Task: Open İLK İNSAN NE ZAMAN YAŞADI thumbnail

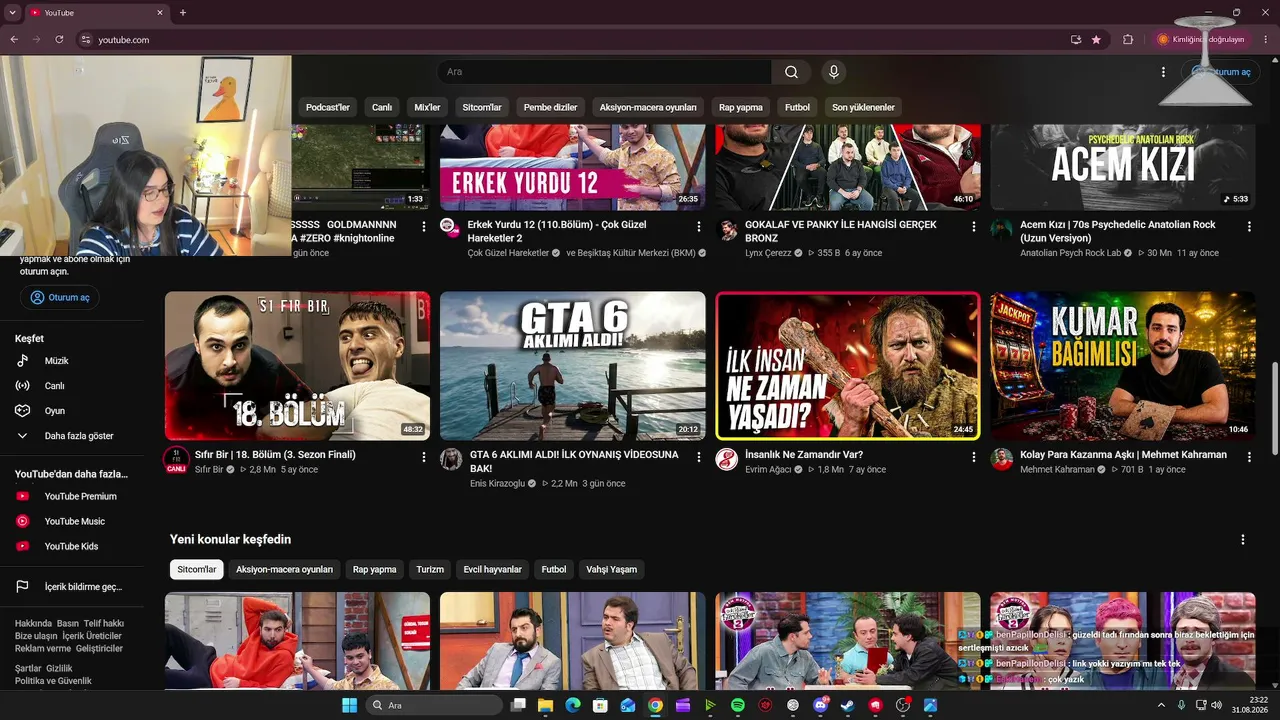Action: [848, 366]
